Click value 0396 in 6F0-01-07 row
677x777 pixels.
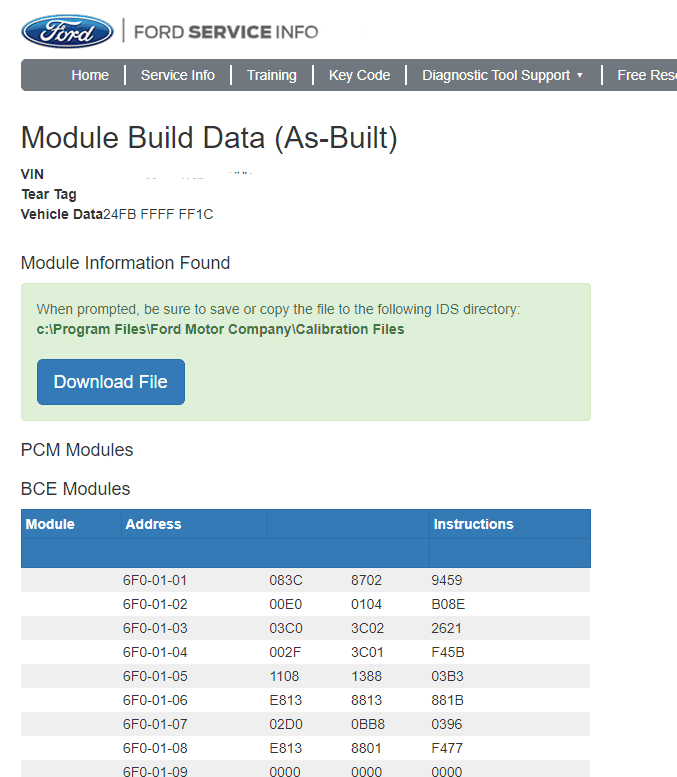pyautogui.click(x=447, y=724)
